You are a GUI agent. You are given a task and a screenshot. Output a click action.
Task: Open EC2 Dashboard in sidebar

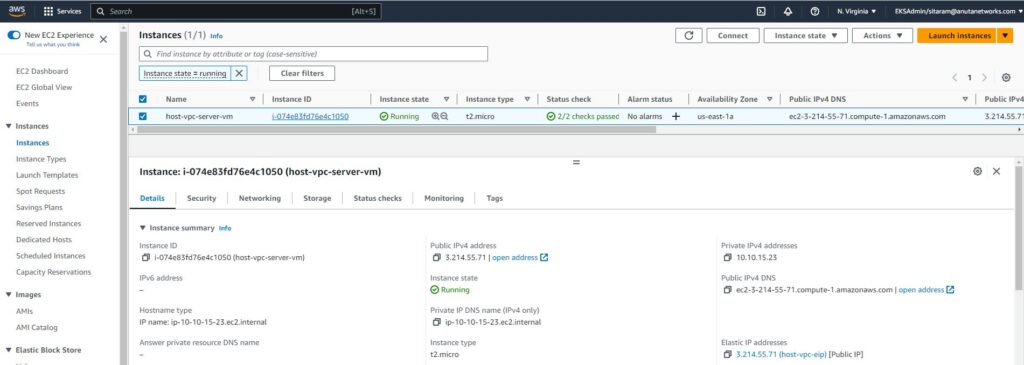42,71
